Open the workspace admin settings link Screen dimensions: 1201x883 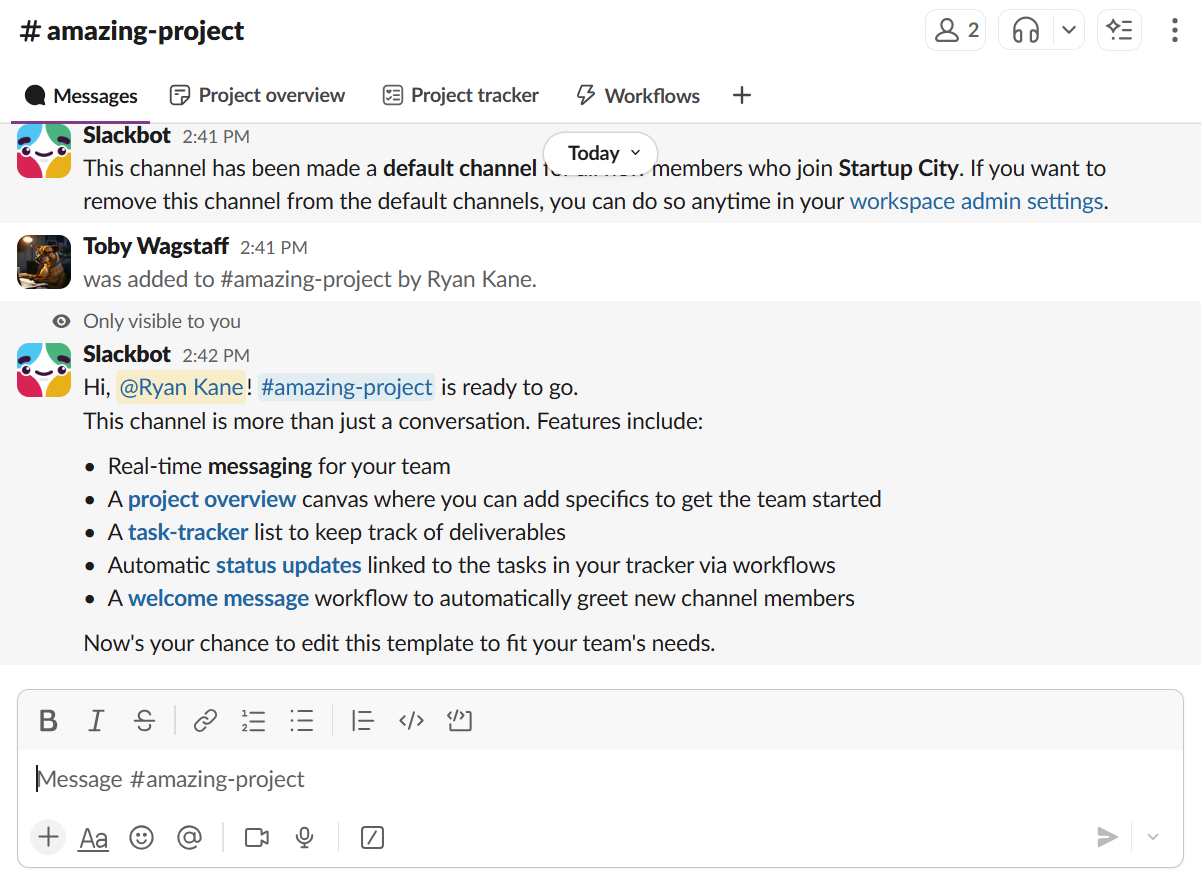tap(976, 201)
